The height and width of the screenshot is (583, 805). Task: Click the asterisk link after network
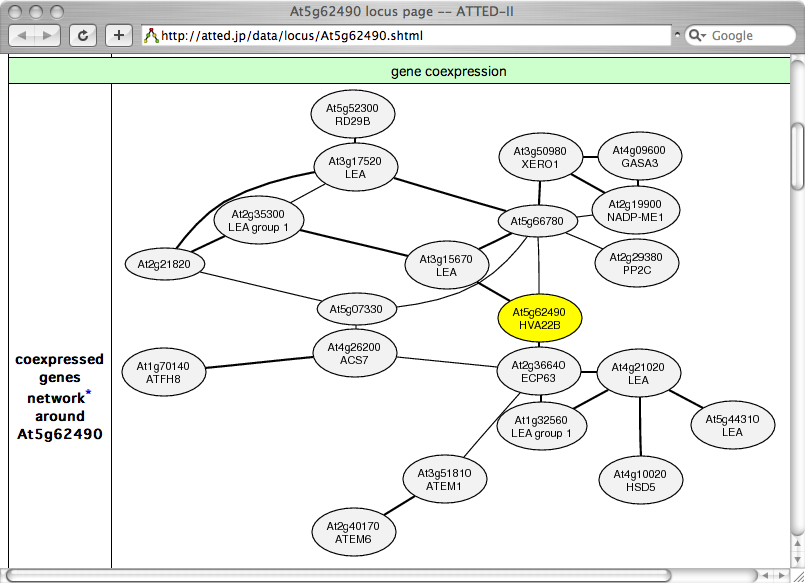[88, 394]
